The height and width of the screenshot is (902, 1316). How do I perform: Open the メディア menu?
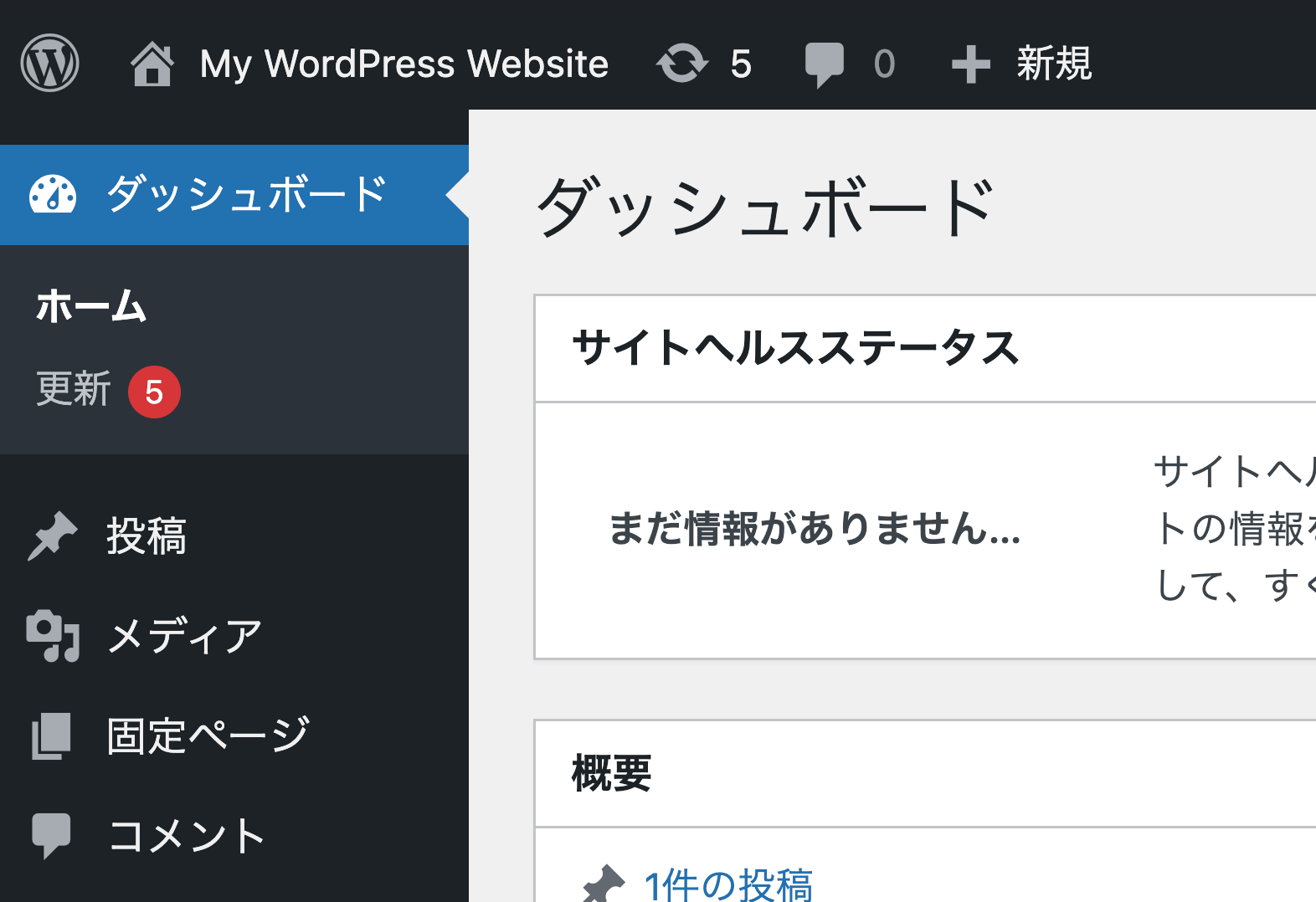[185, 636]
